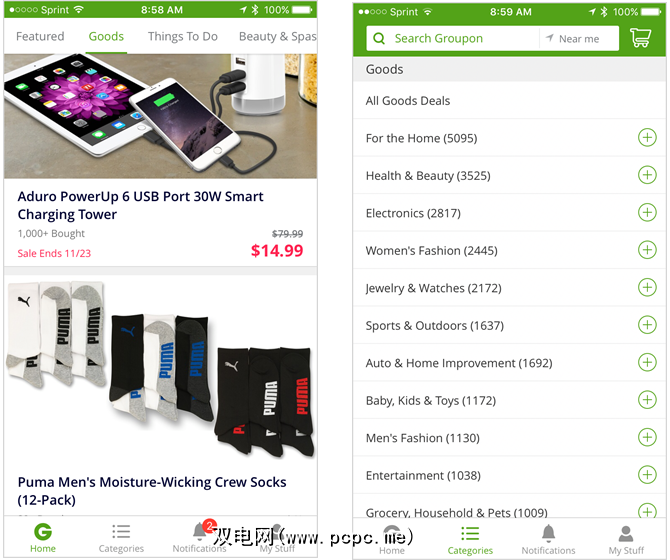Expand the For the Home category
Viewport: 670px width, 560px height.
coord(647,138)
